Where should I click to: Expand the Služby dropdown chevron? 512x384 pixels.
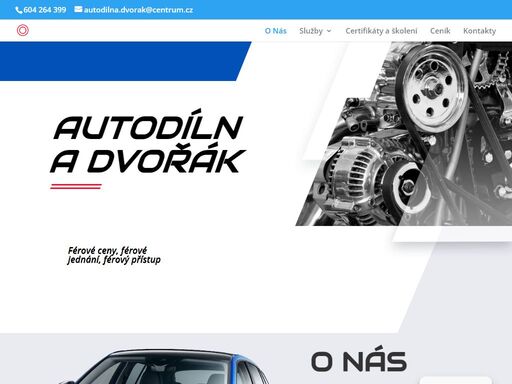tap(329, 31)
